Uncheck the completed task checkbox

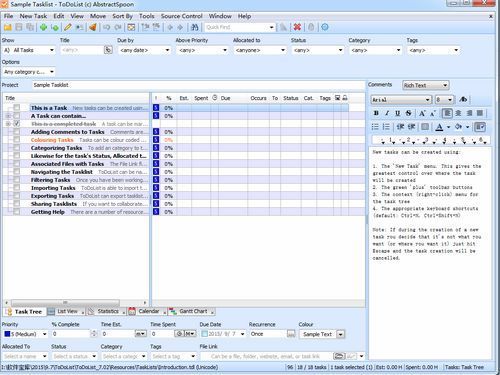(17, 124)
